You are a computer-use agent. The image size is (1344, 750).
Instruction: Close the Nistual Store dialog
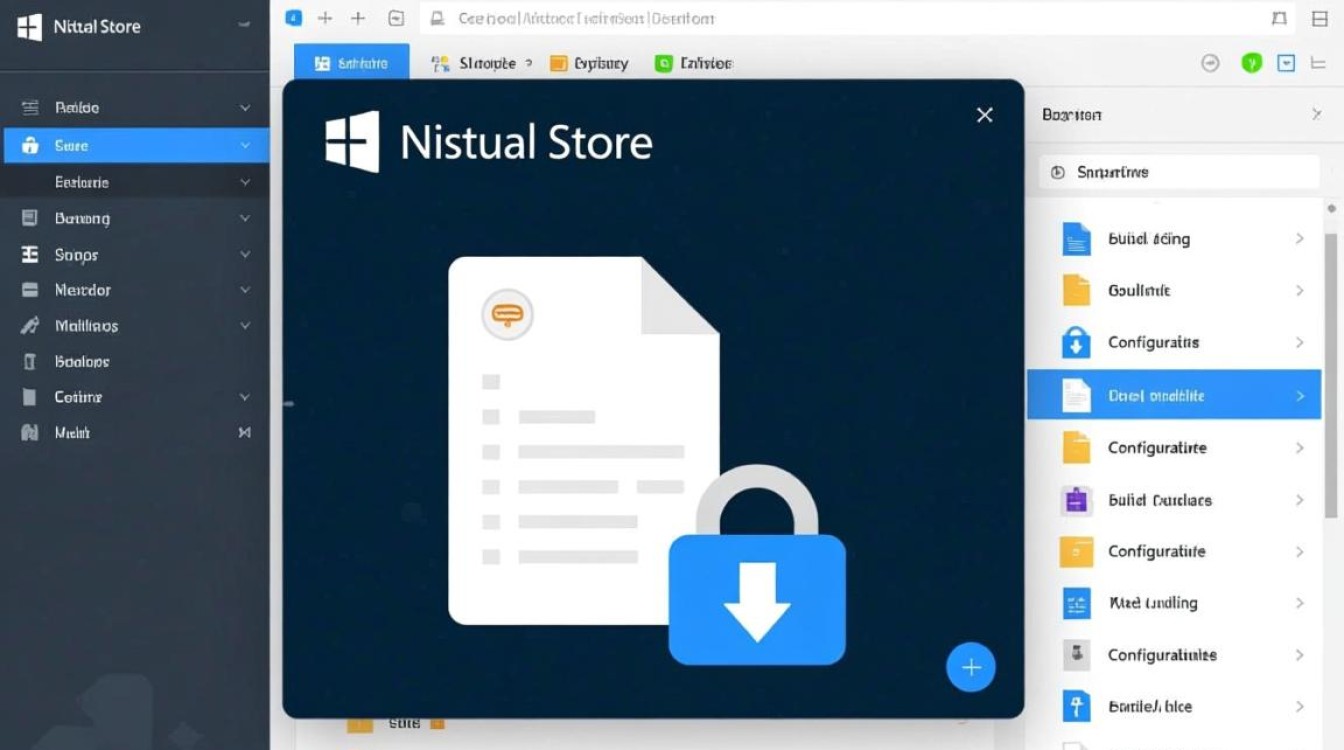pos(984,115)
